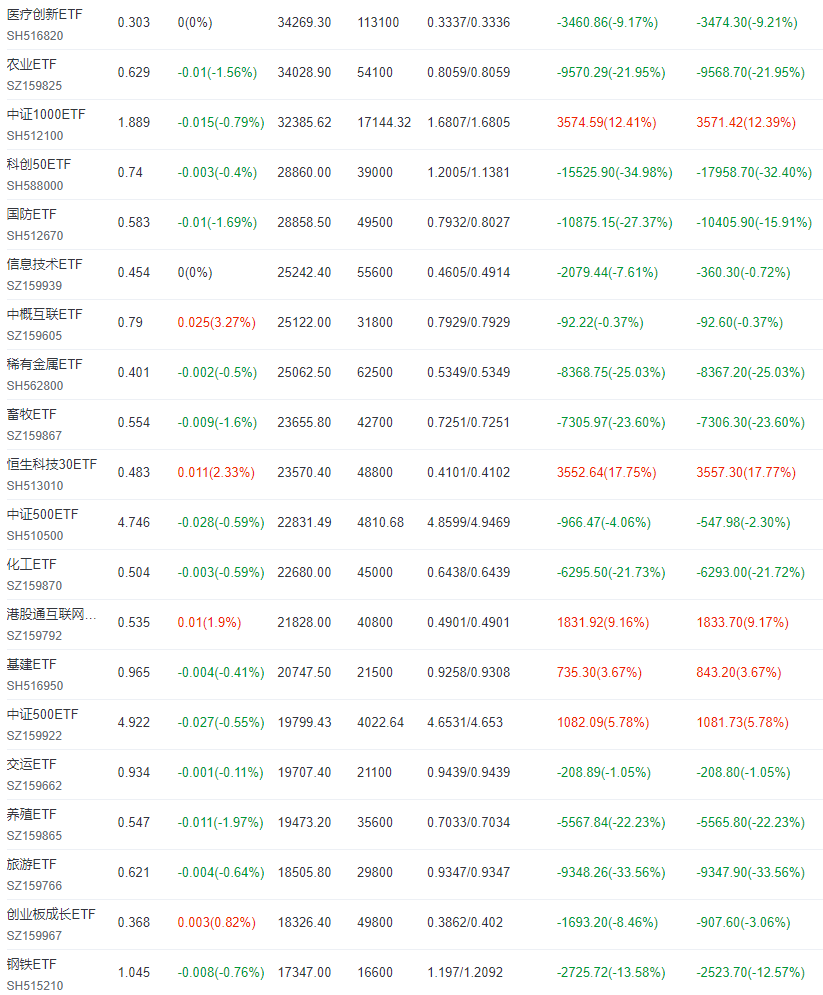The image size is (823, 995).
Task: Click the loss -9348.26(-33.56%)
Action: [x=610, y=873]
